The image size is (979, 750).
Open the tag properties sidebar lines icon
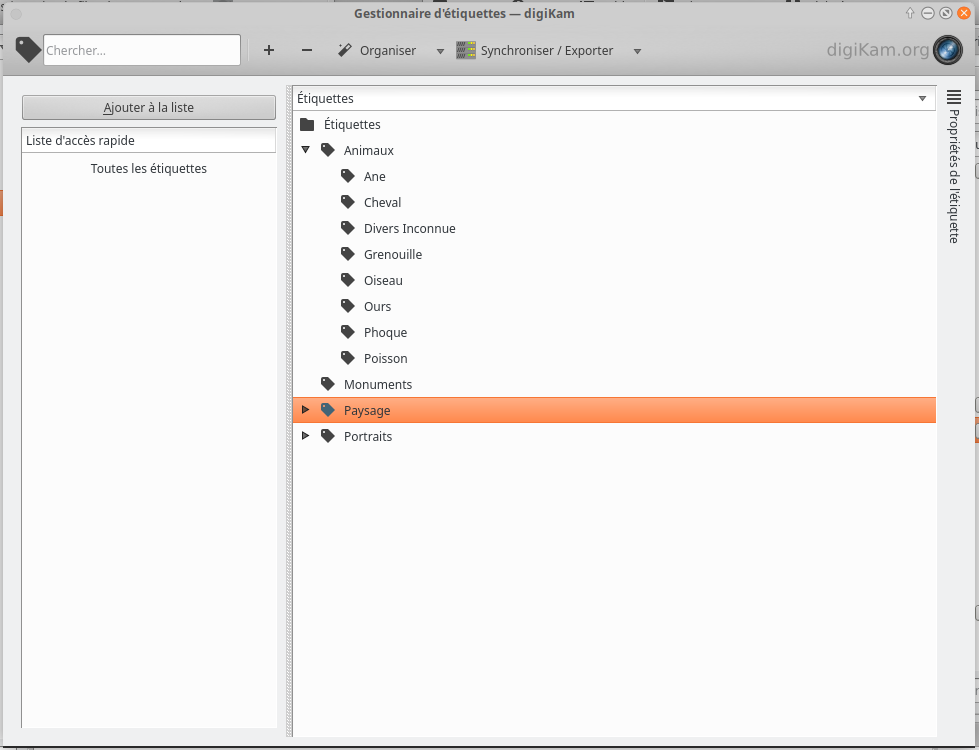(x=953, y=97)
